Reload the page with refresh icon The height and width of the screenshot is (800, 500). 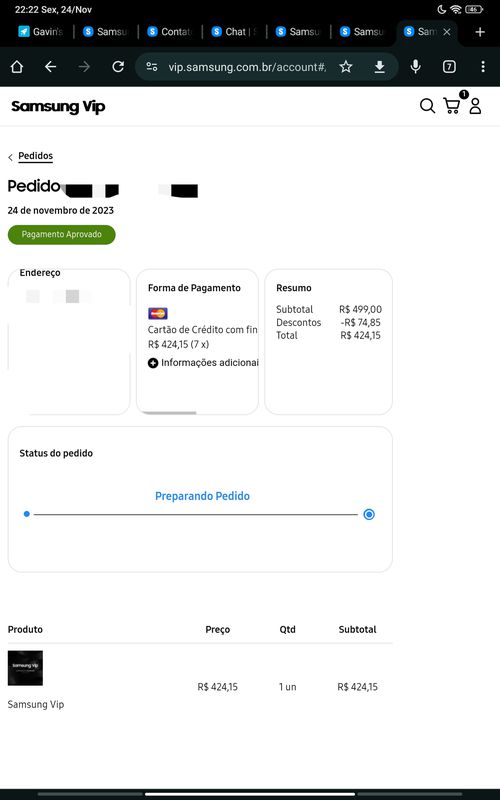118,67
